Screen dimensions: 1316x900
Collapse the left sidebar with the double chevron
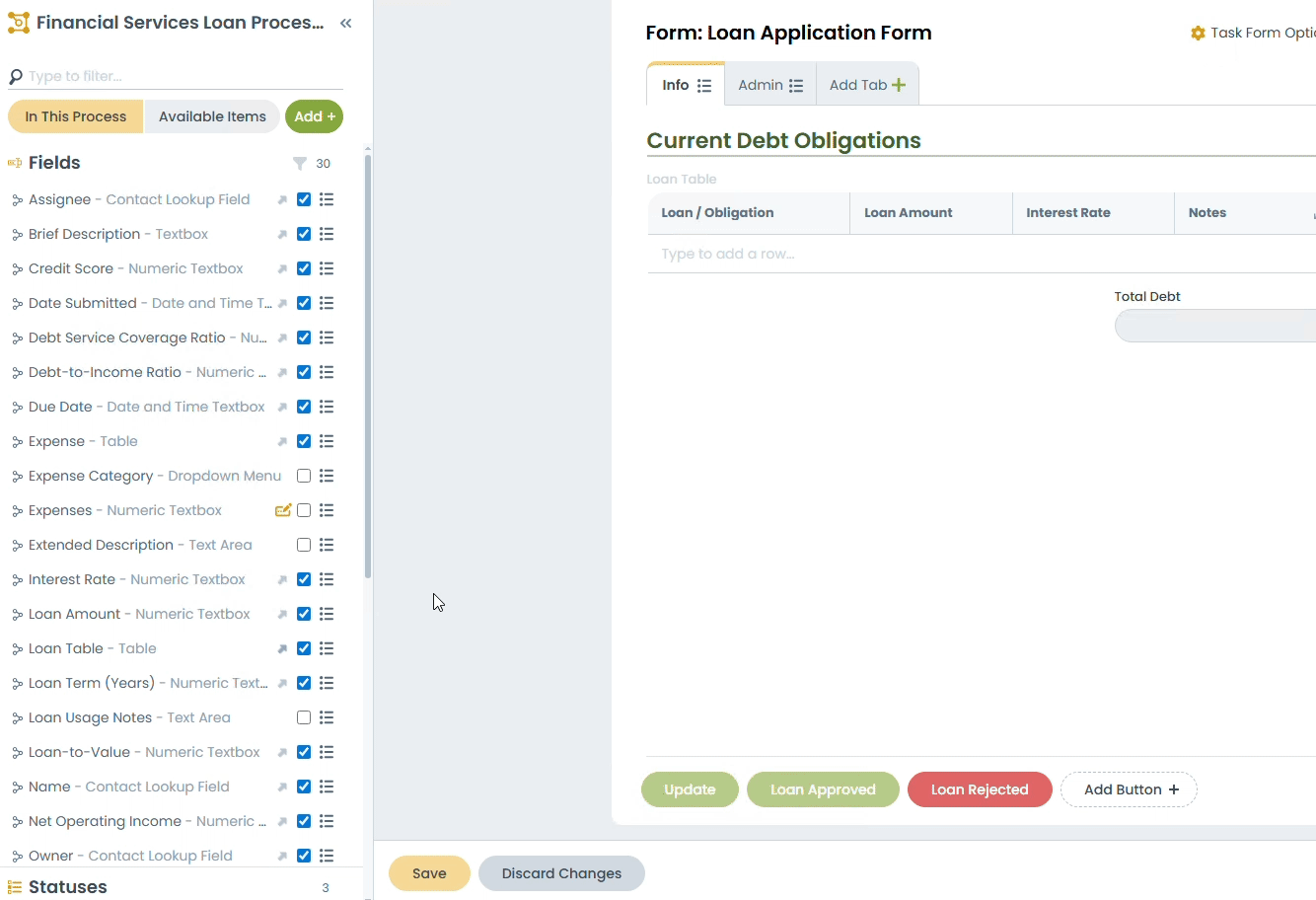(346, 23)
